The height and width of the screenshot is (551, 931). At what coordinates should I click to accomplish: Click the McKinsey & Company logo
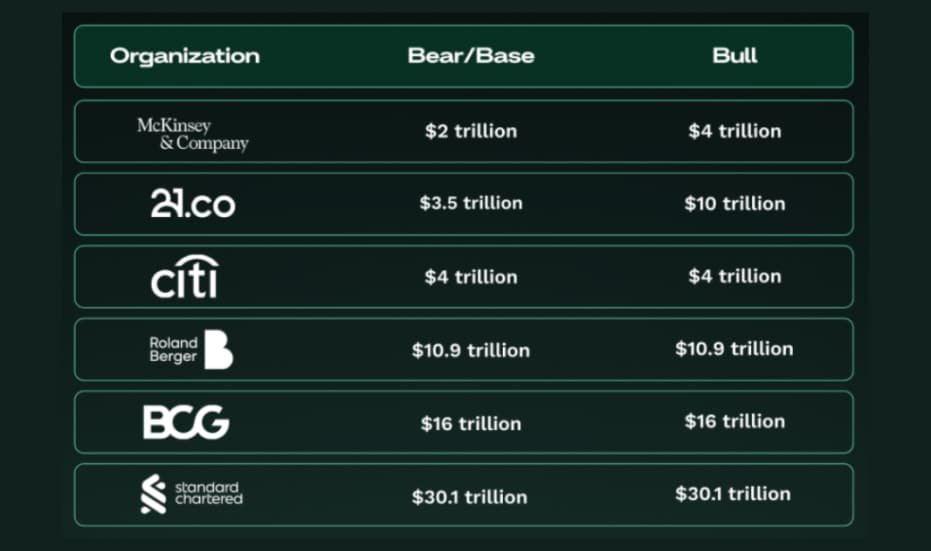192,134
